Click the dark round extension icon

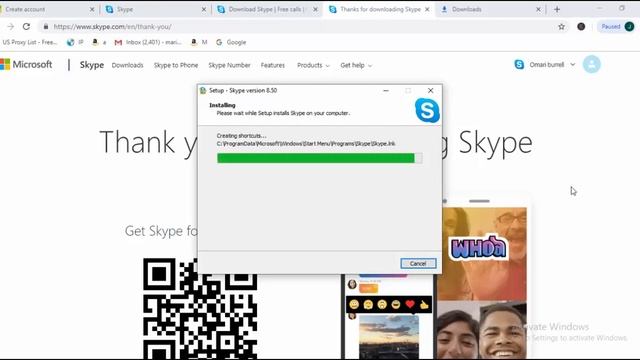pos(581,27)
